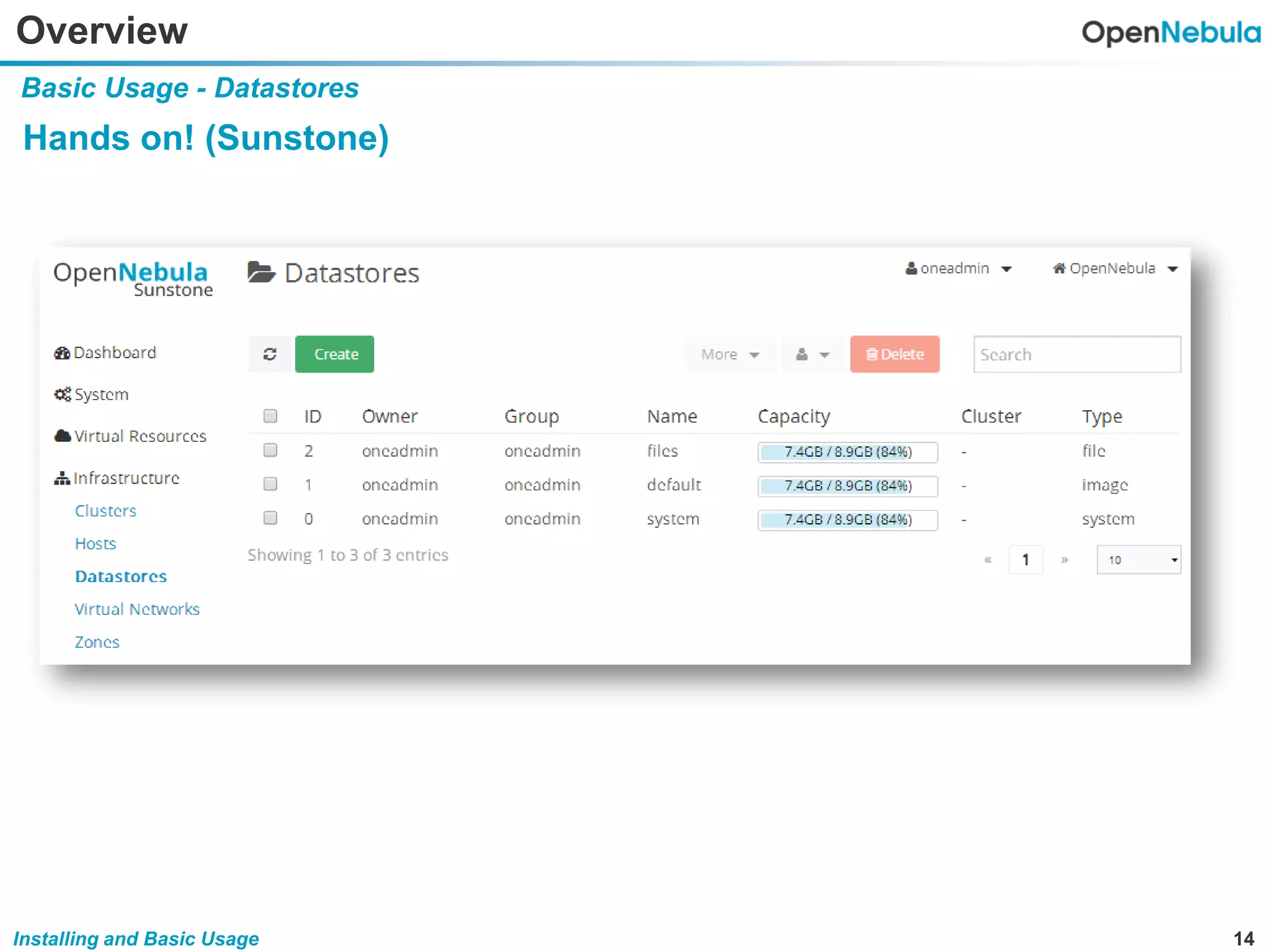Click the system datastore capacity bar
The height and width of the screenshot is (952, 1270).
tap(847, 519)
